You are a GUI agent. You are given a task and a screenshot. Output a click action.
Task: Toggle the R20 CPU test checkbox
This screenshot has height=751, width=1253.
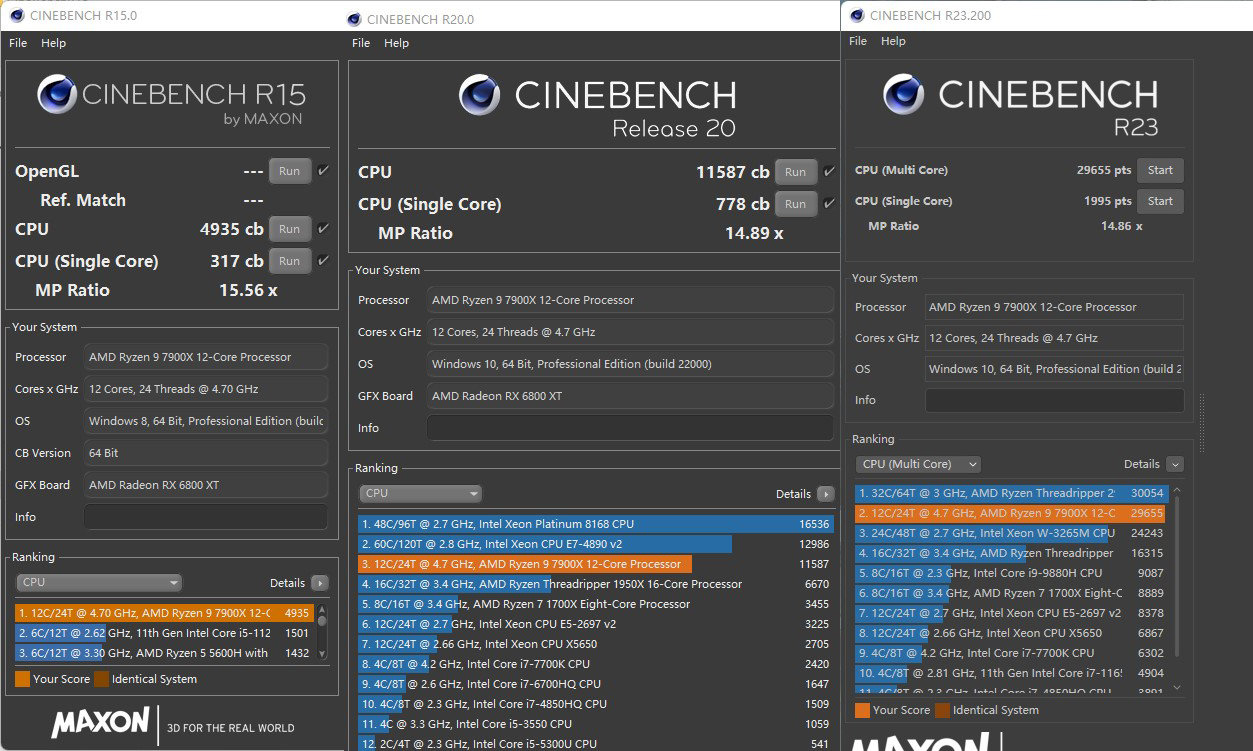click(x=829, y=172)
